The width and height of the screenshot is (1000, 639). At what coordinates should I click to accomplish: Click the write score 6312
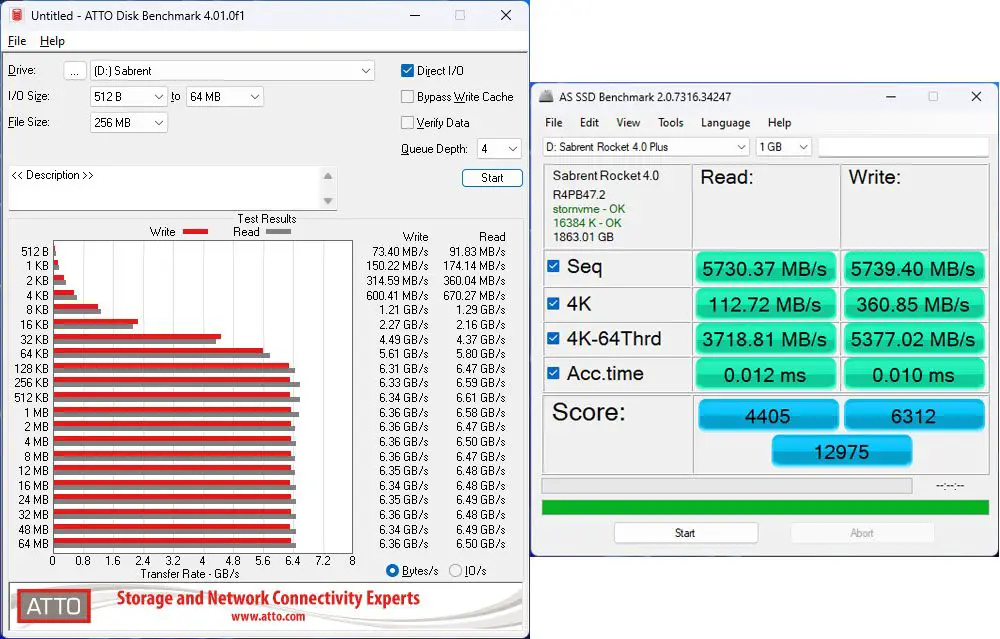914,416
